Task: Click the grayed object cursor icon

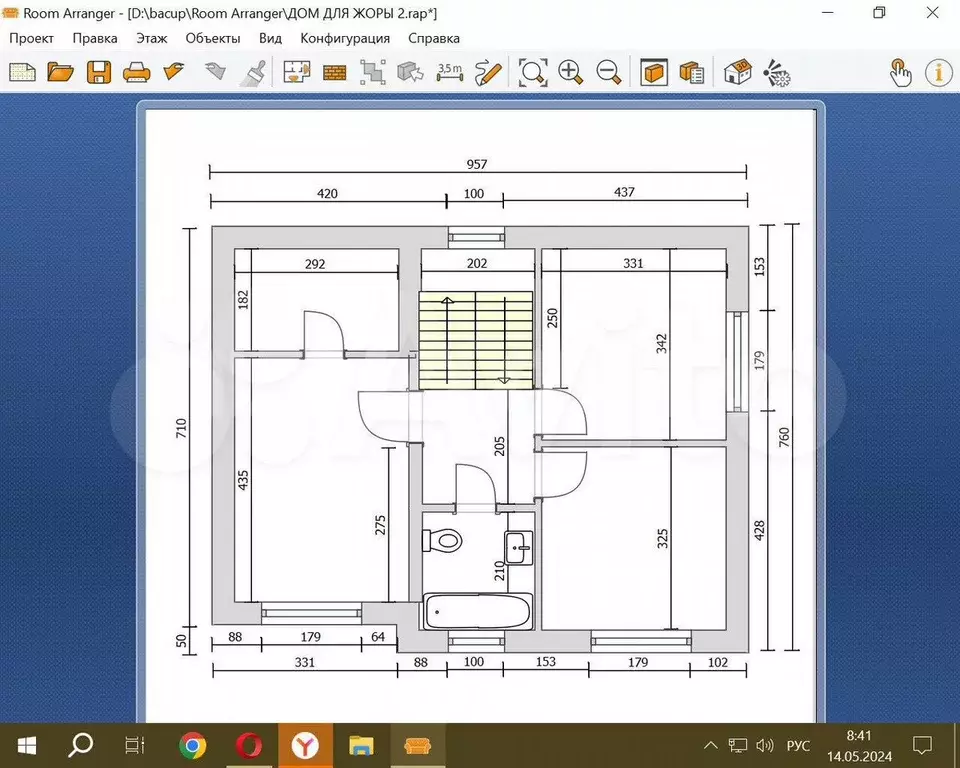Action: 410,72
